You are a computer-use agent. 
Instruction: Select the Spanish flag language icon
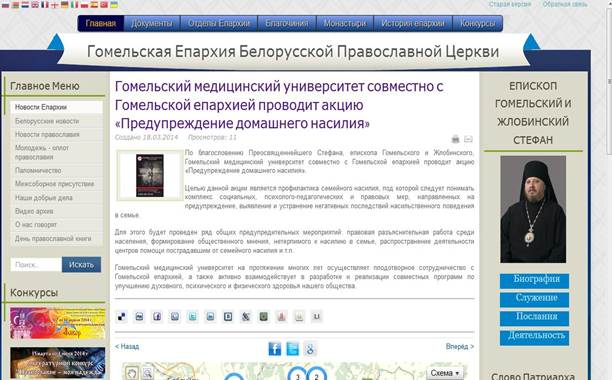(x=94, y=5)
